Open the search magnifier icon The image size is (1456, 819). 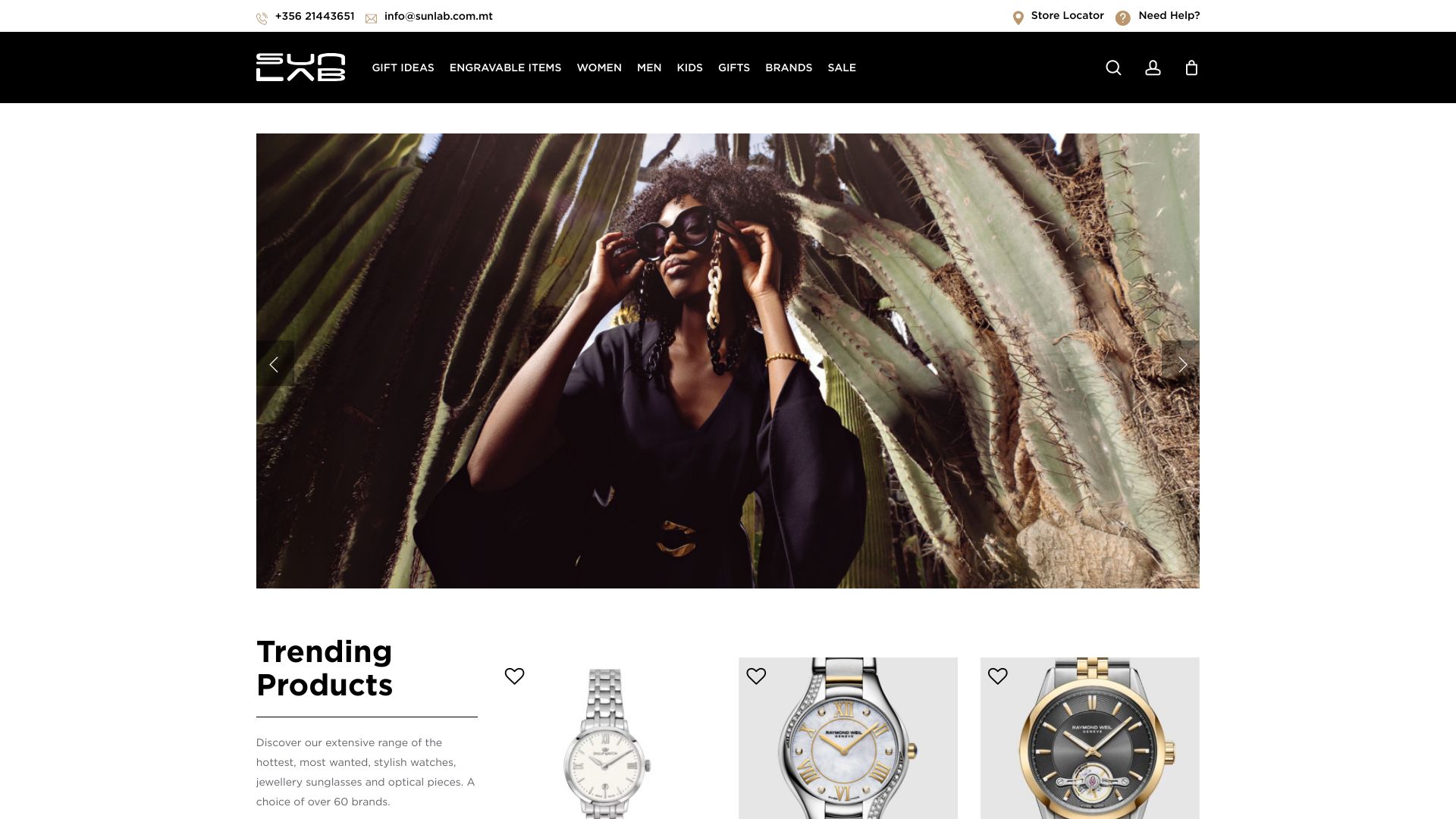(x=1113, y=68)
